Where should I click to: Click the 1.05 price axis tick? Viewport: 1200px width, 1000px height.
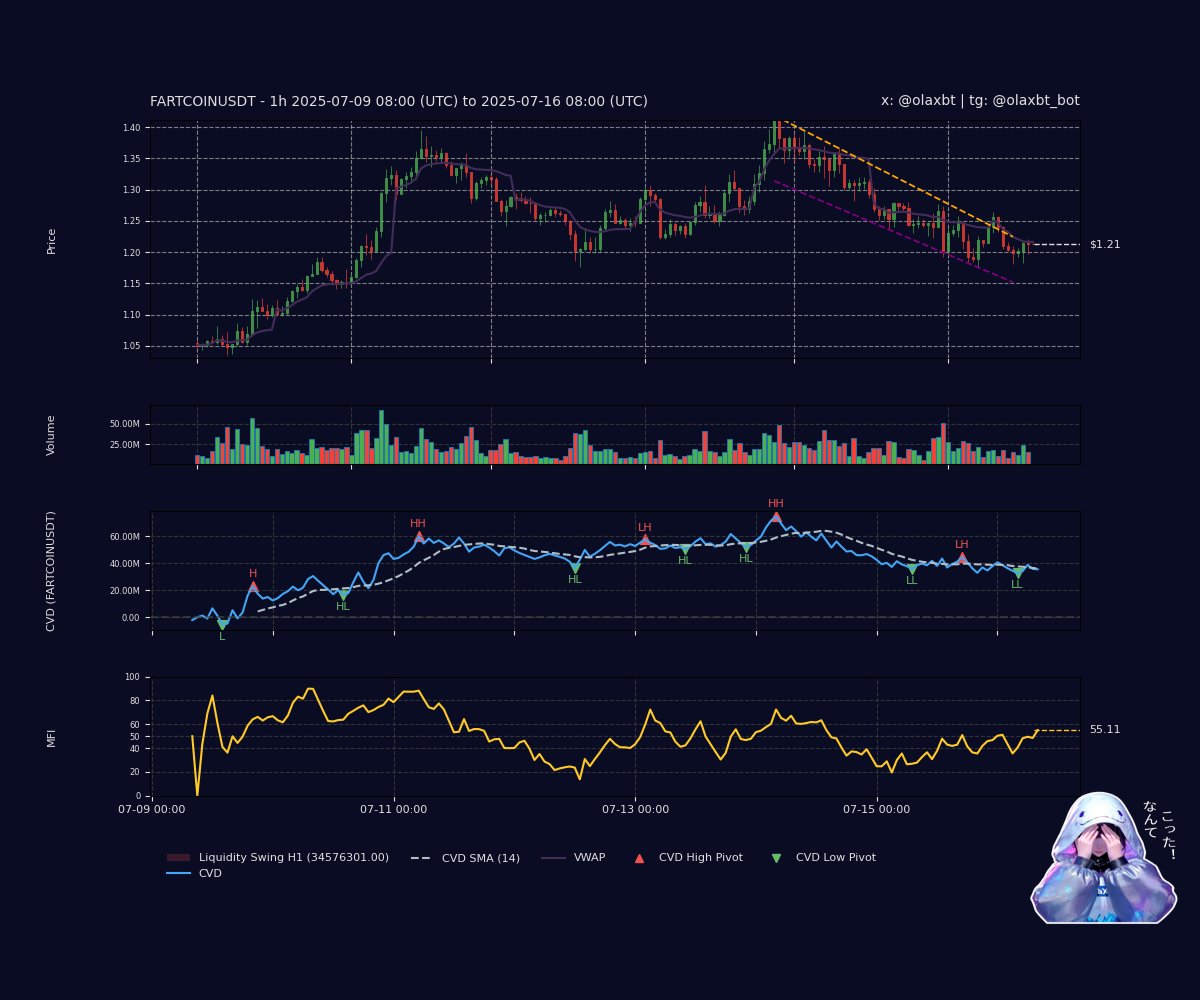click(x=132, y=347)
